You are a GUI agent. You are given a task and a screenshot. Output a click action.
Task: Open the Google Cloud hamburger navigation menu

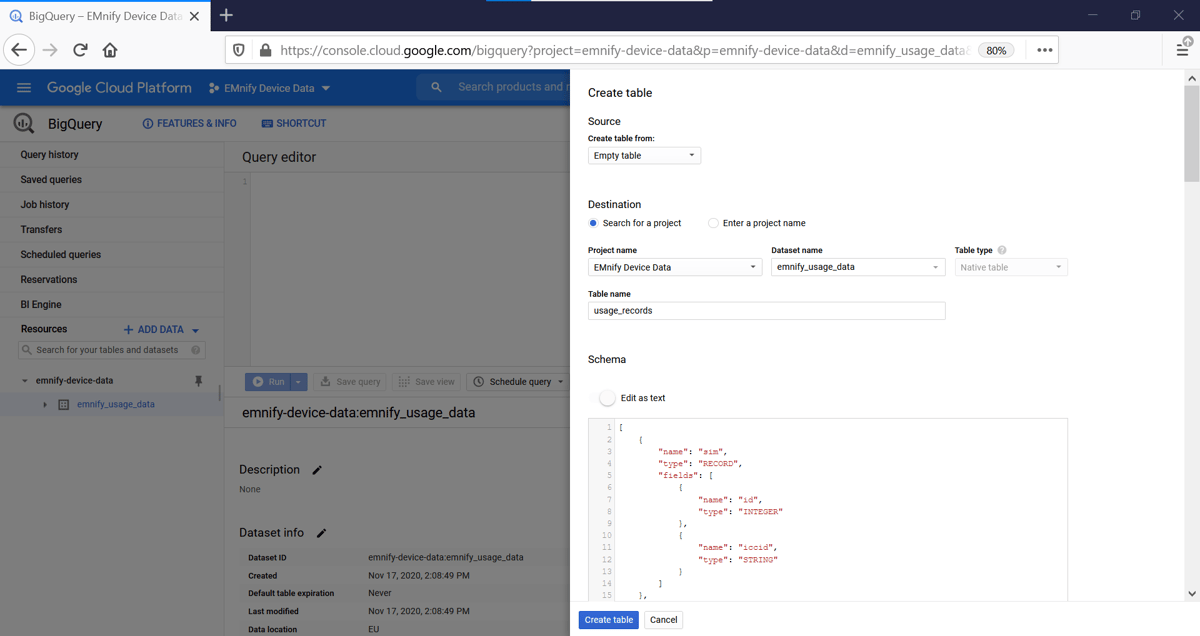click(x=24, y=88)
